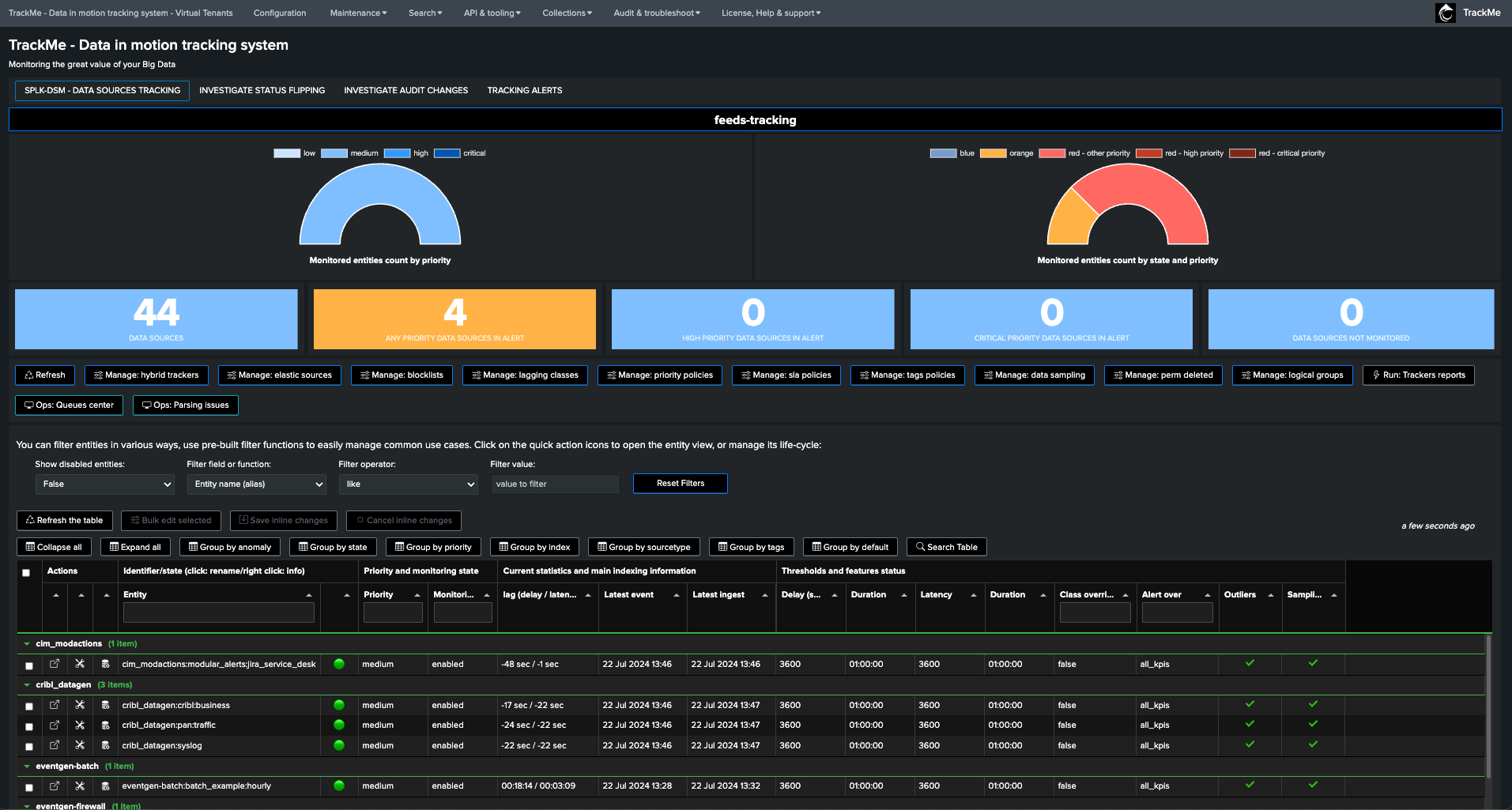Click green state indicator for cribl_datagen:syslog
This screenshot has width=1512, height=810.
(339, 745)
